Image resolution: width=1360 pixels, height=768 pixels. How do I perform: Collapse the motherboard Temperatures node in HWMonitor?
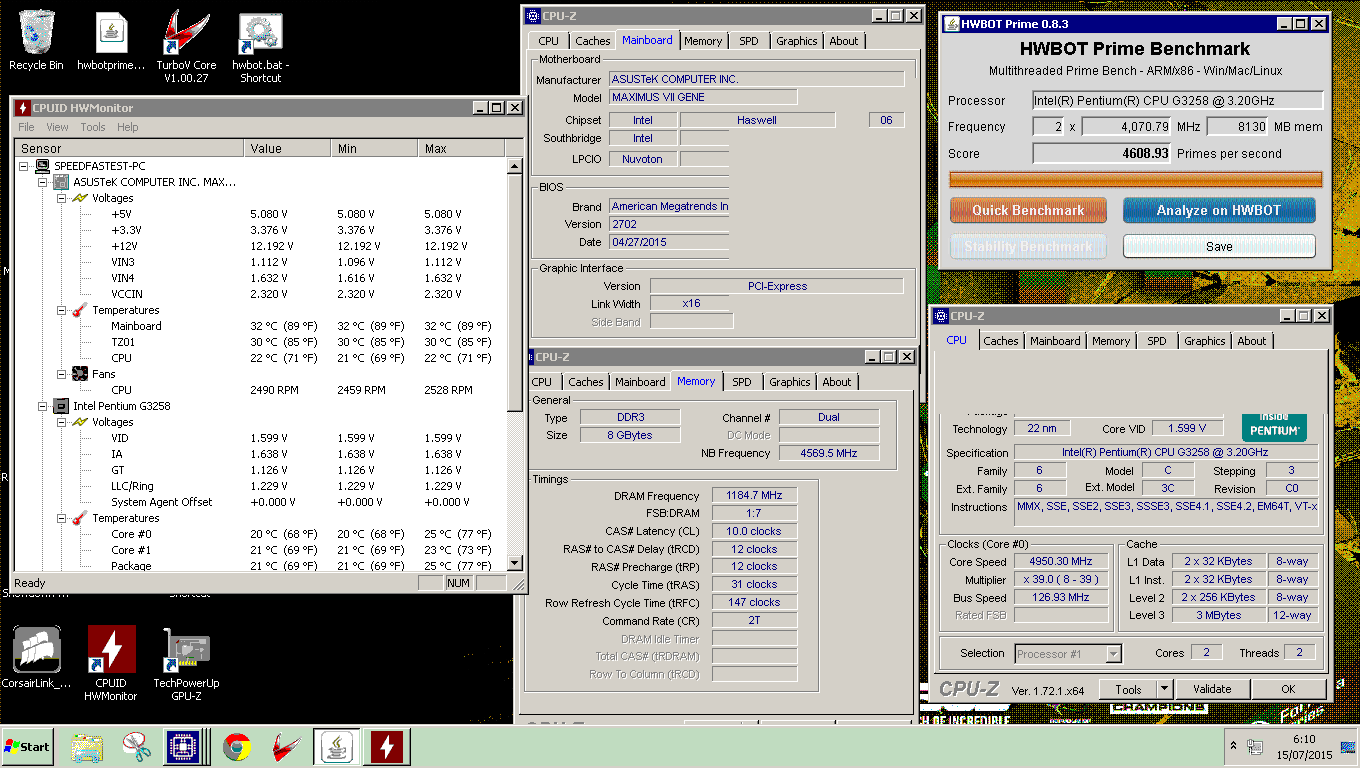[x=61, y=310]
